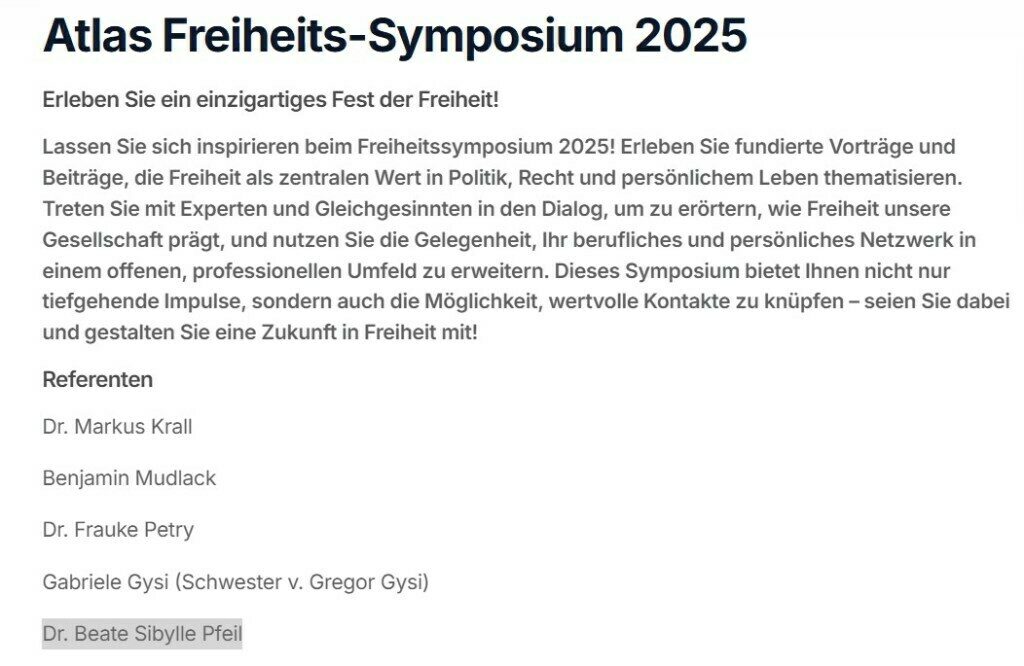Click the highlighted Dr. Beate Sibylle Pfeil

pos(142,634)
